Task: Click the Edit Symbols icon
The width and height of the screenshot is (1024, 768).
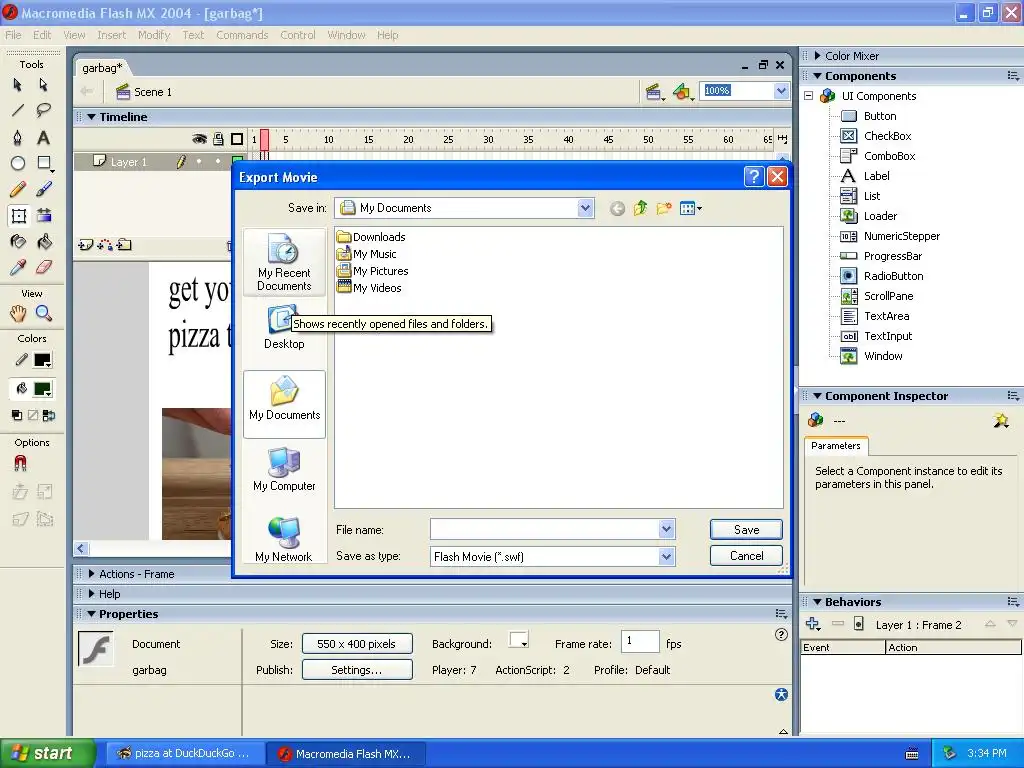Action: (x=682, y=92)
